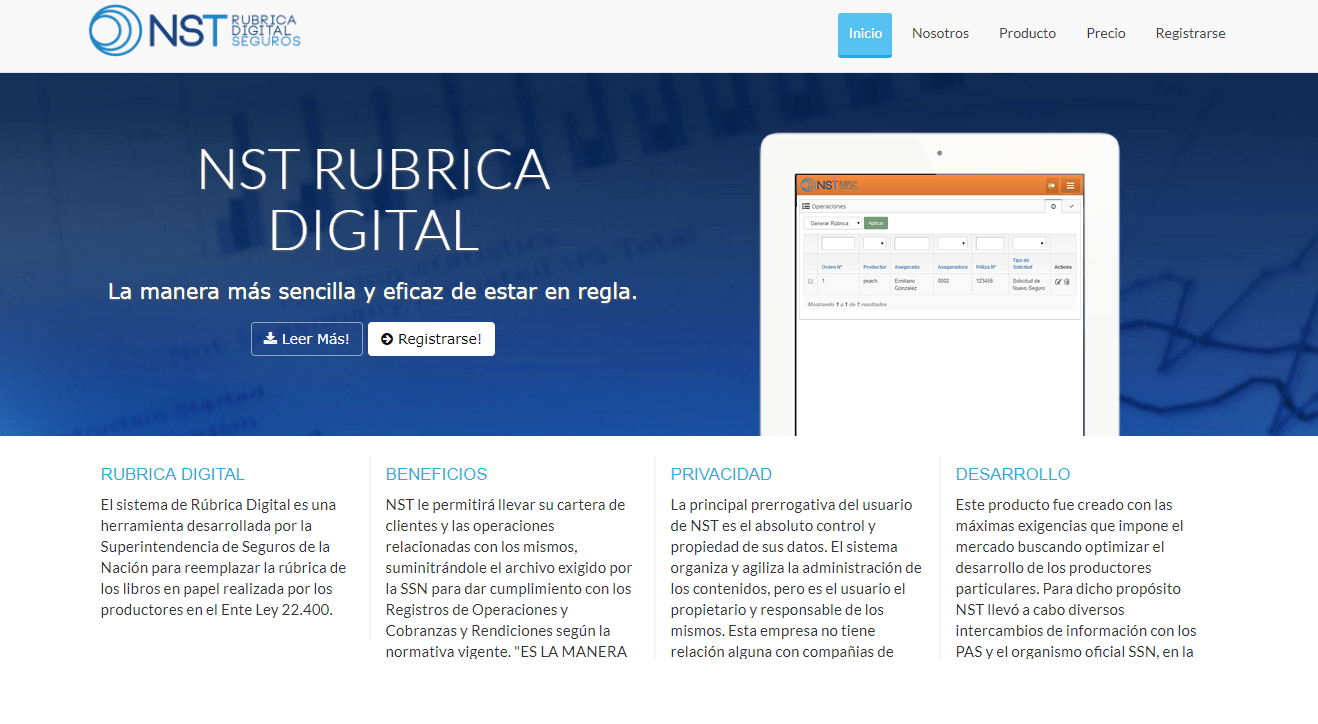Sort by the Póliza Nº column header
Viewport: 1318px width, 724px height.
[986, 267]
